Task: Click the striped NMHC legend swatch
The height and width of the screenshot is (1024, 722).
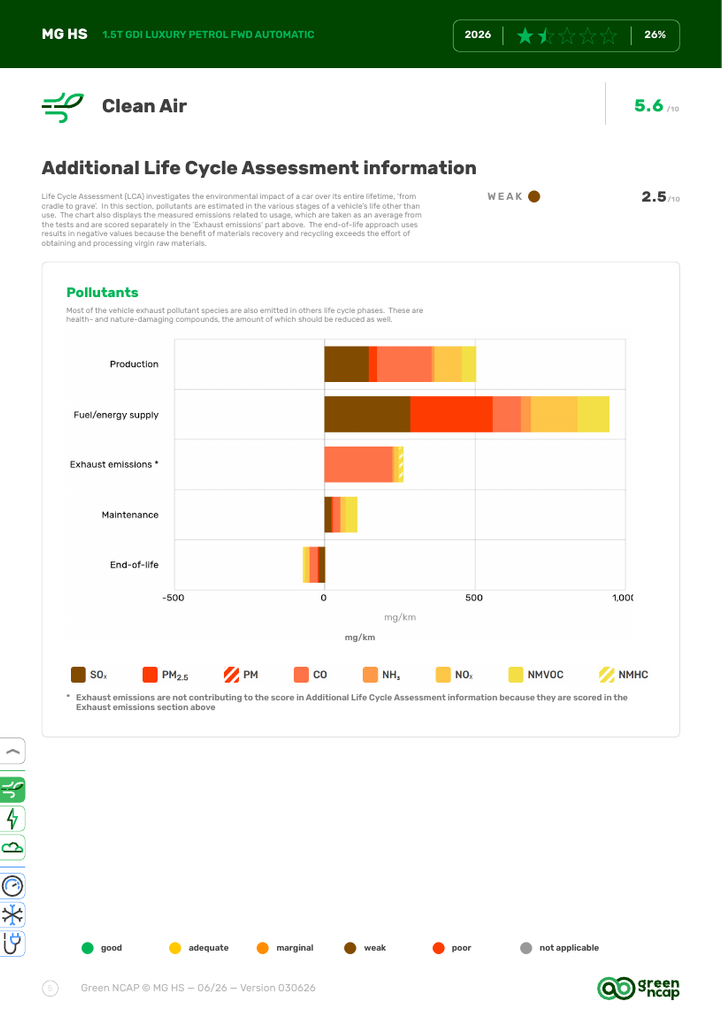Action: pyautogui.click(x=606, y=675)
